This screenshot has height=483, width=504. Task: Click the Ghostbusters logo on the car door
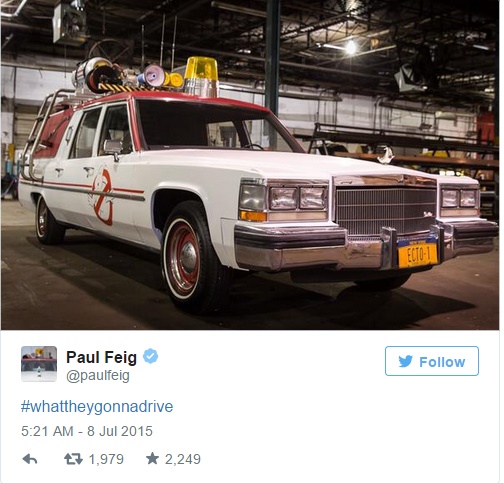102,197
